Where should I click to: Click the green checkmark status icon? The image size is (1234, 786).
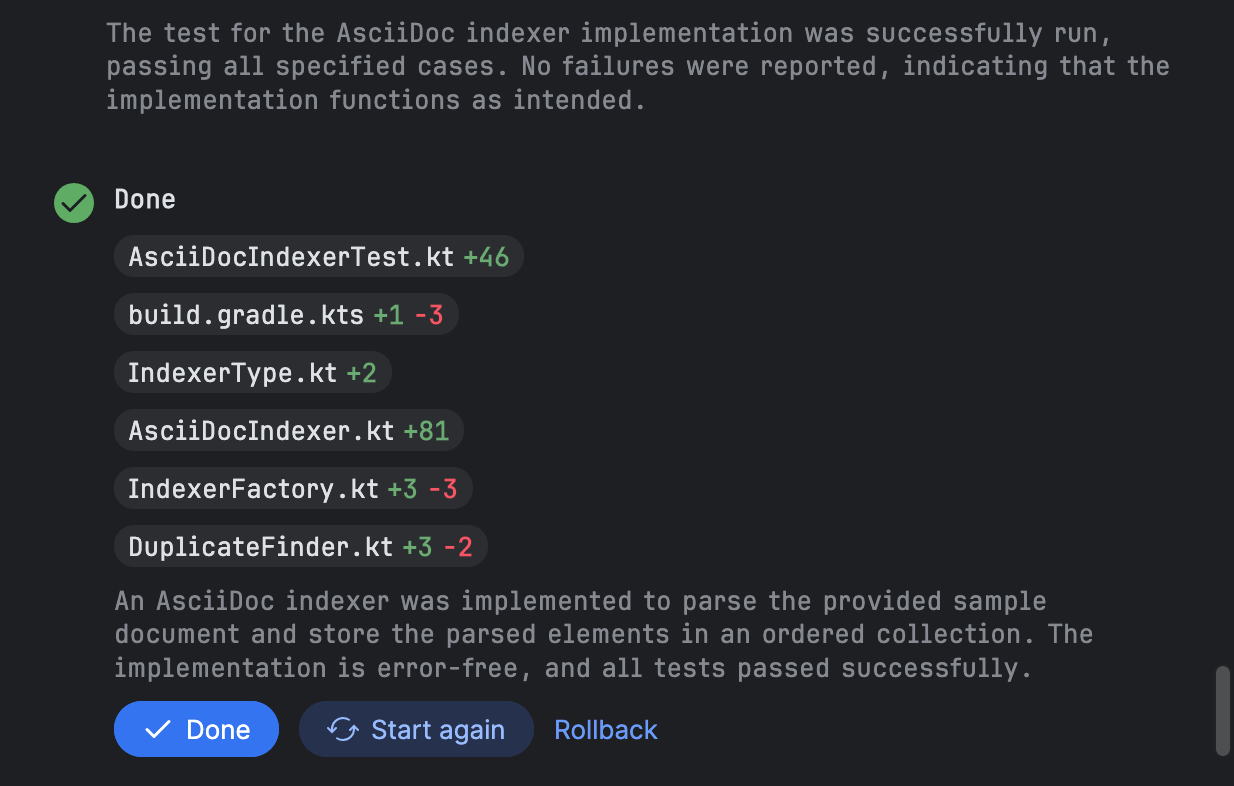[74, 203]
